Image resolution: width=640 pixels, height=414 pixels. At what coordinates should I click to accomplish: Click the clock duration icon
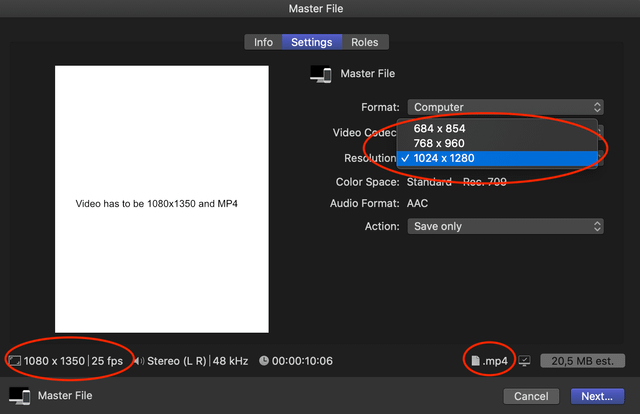tap(264, 361)
